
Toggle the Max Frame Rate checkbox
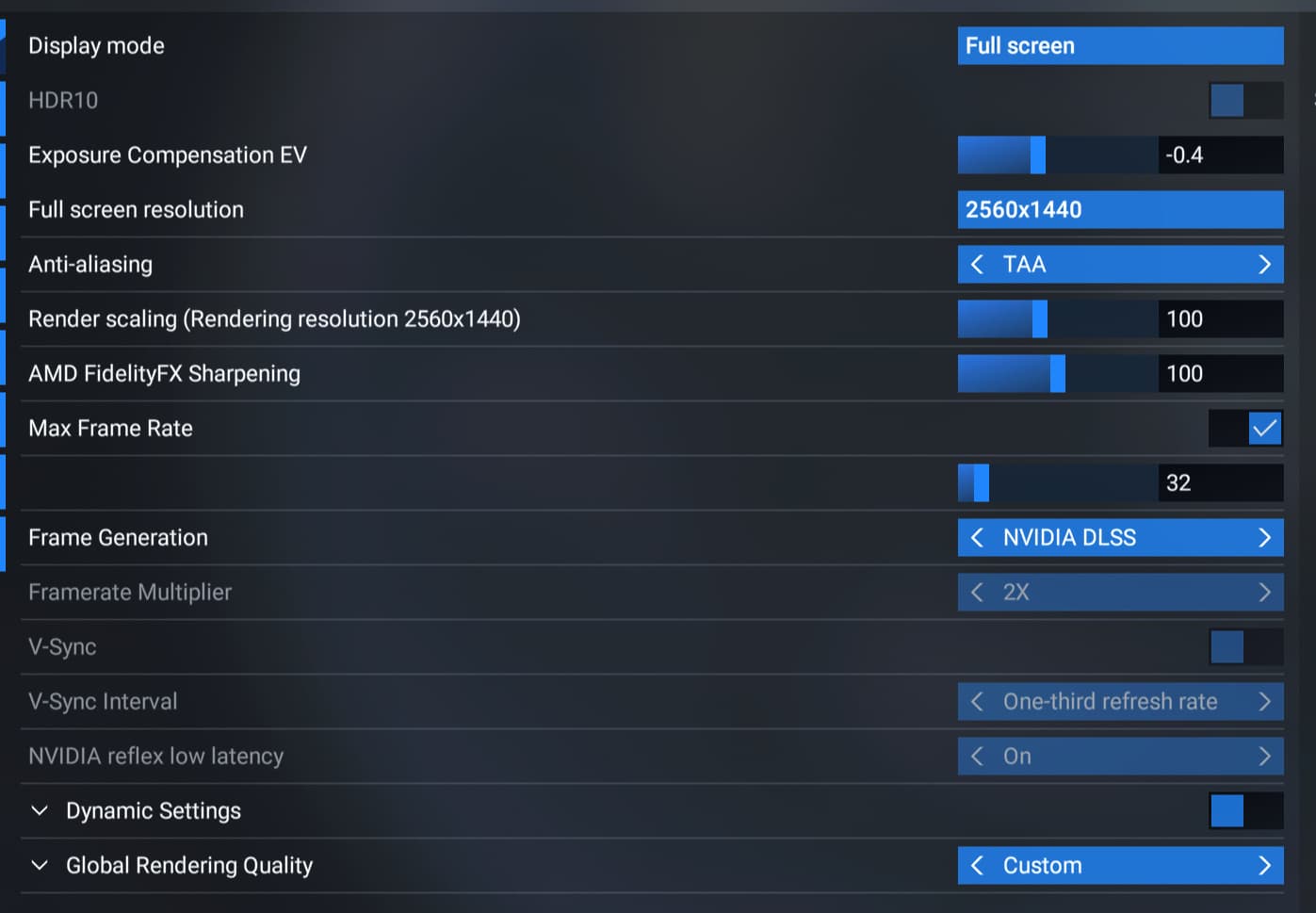pos(1245,428)
